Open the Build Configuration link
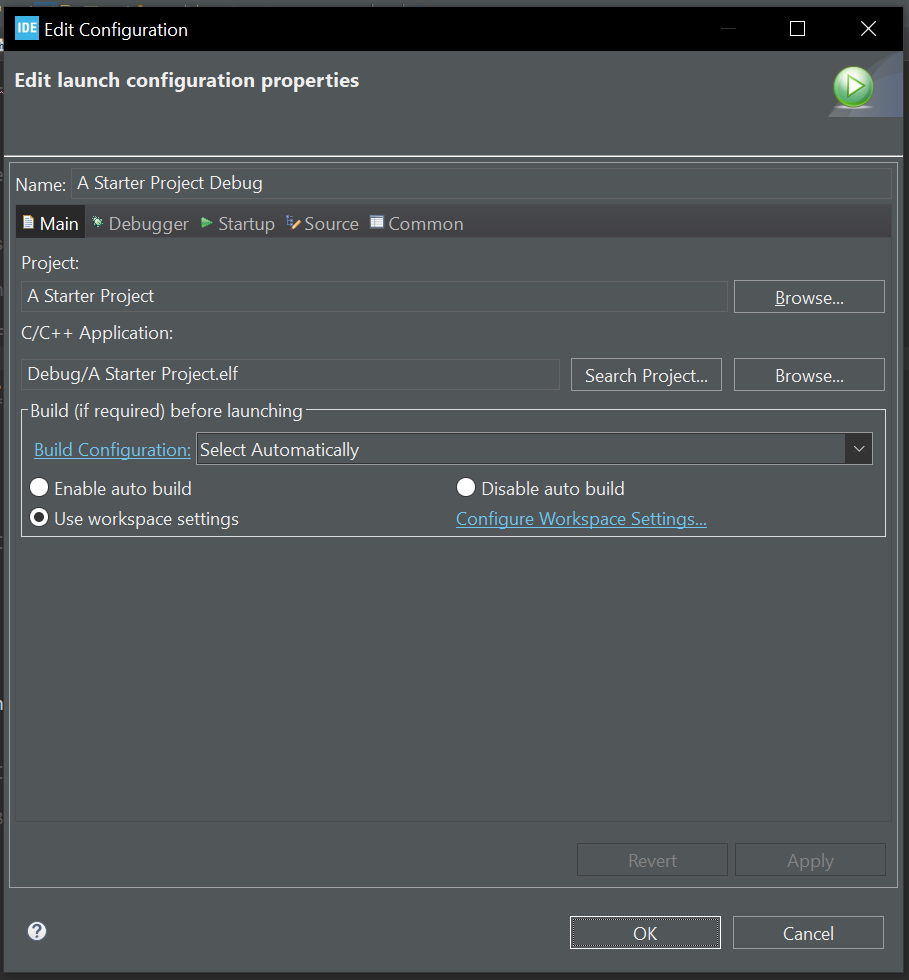Viewport: 909px width, 980px height. [x=112, y=450]
